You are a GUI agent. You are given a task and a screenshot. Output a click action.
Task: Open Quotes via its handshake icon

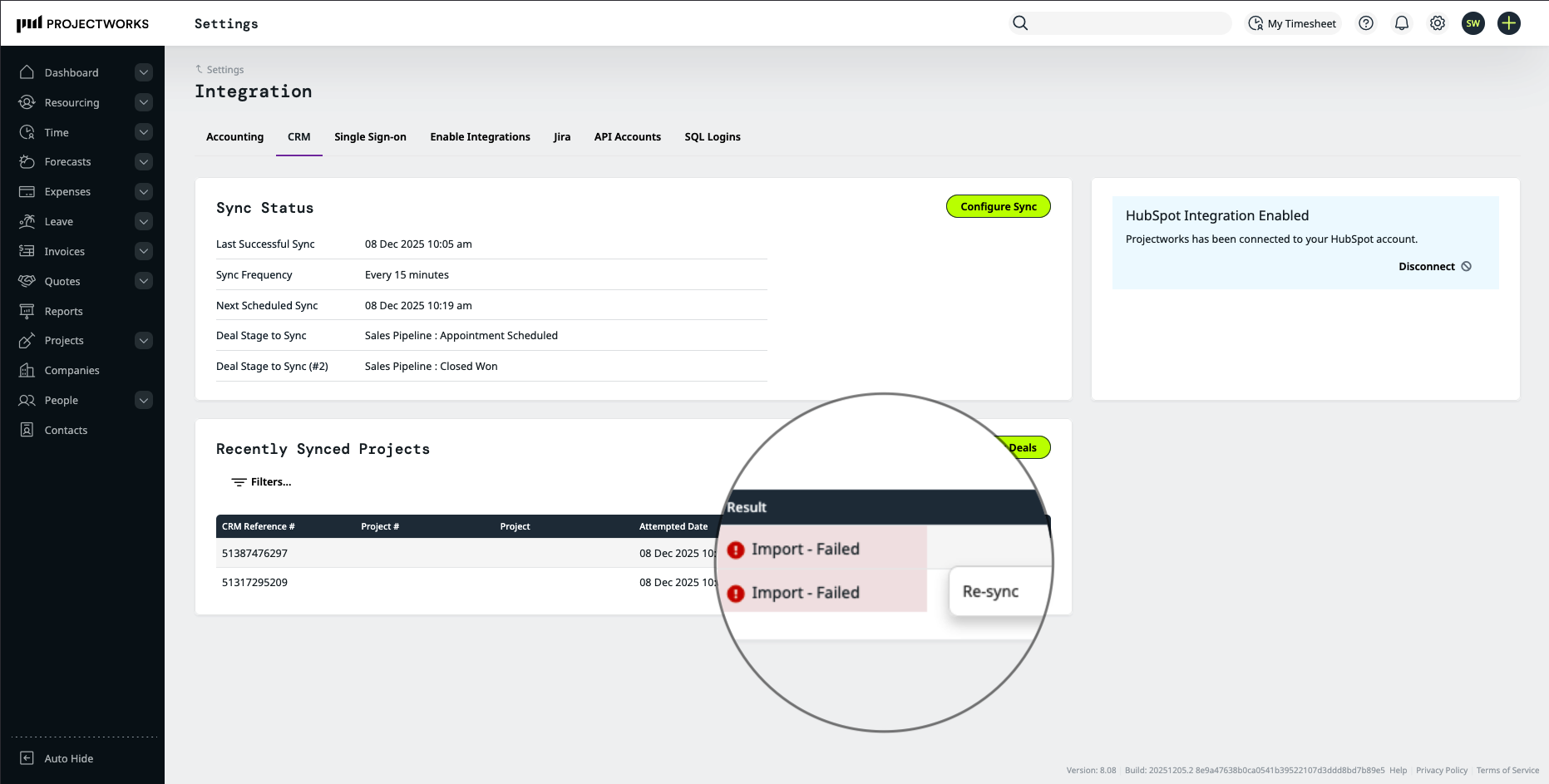tap(27, 281)
